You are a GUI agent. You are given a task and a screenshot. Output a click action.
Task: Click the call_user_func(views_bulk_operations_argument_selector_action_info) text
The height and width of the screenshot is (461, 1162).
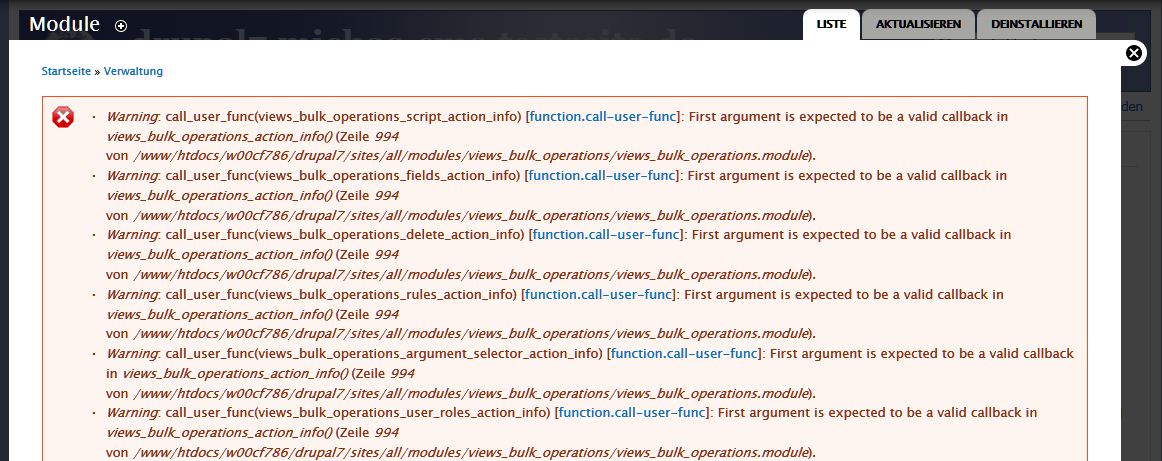click(385, 354)
